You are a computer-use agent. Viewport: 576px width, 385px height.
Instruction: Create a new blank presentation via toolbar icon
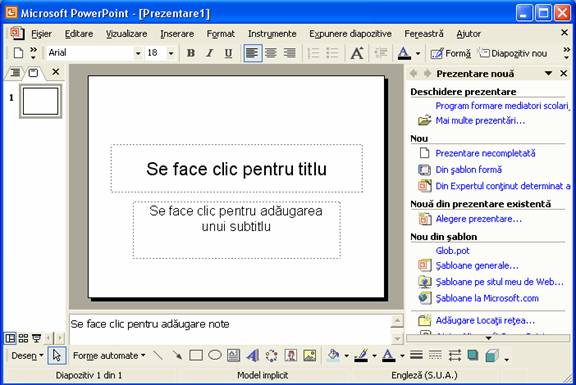coord(18,53)
